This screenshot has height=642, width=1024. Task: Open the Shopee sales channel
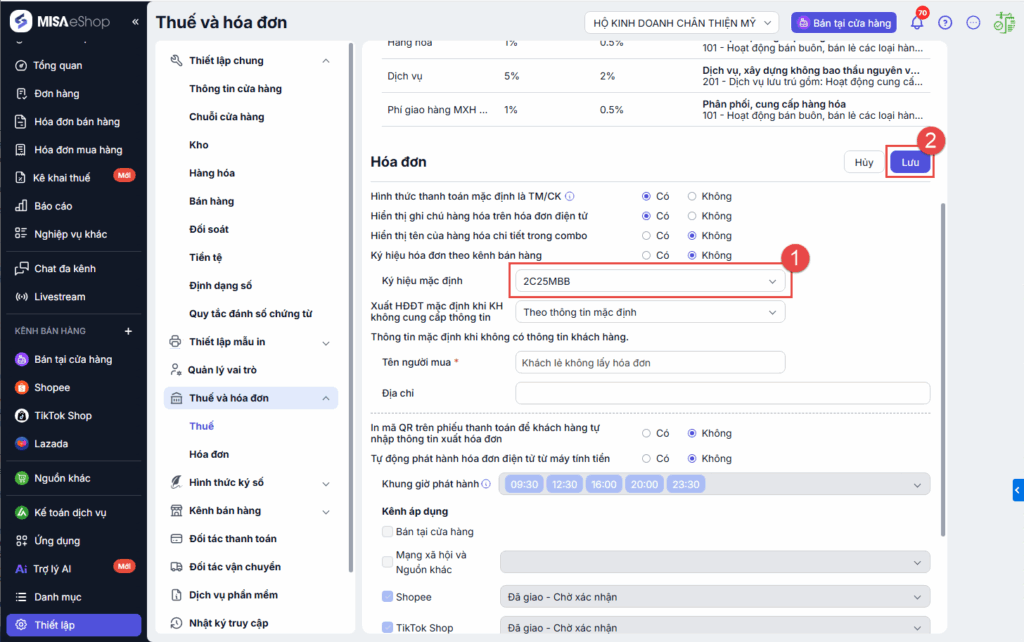click(52, 387)
